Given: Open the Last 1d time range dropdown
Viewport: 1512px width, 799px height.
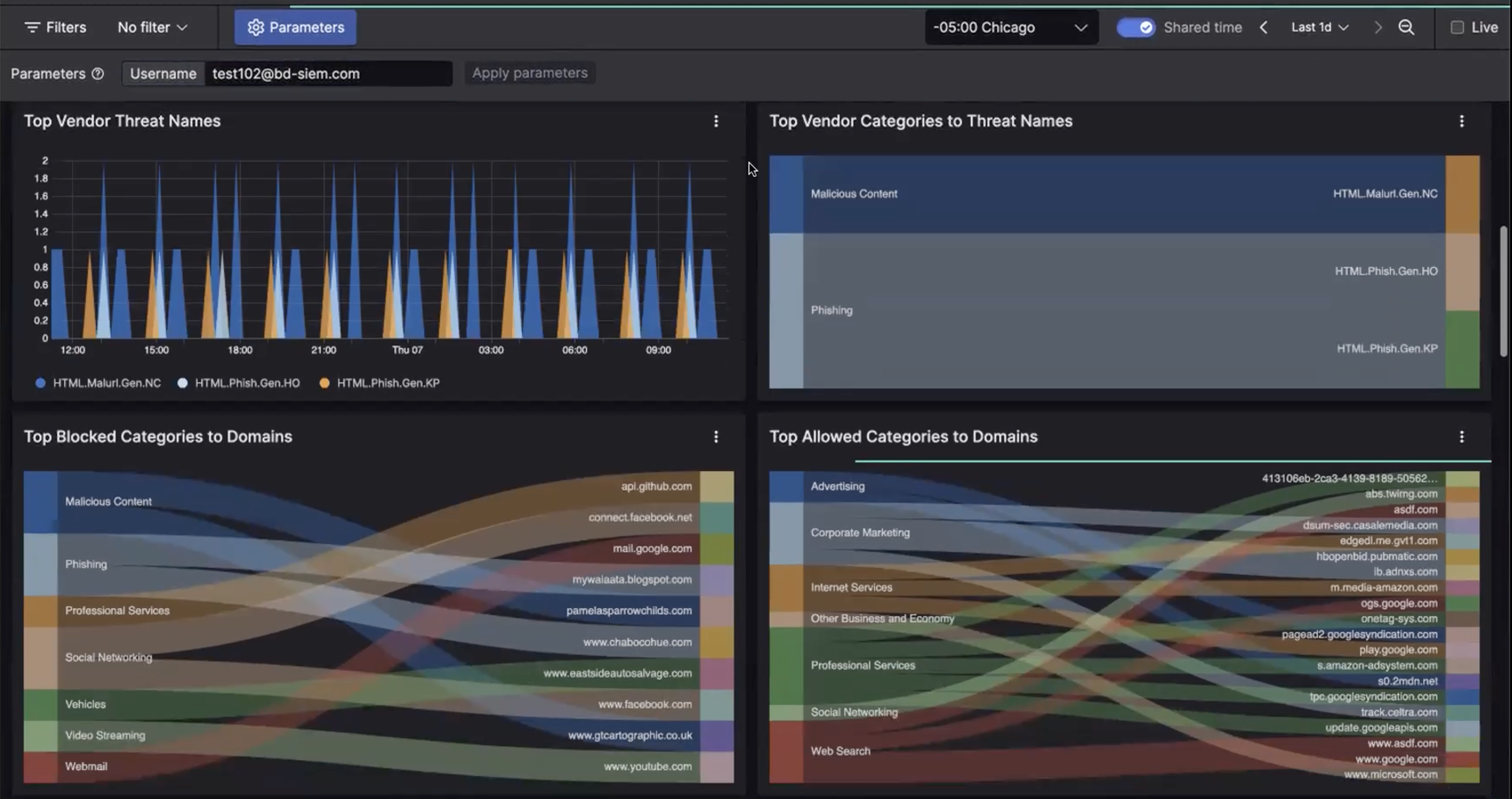Looking at the screenshot, I should point(1320,28).
